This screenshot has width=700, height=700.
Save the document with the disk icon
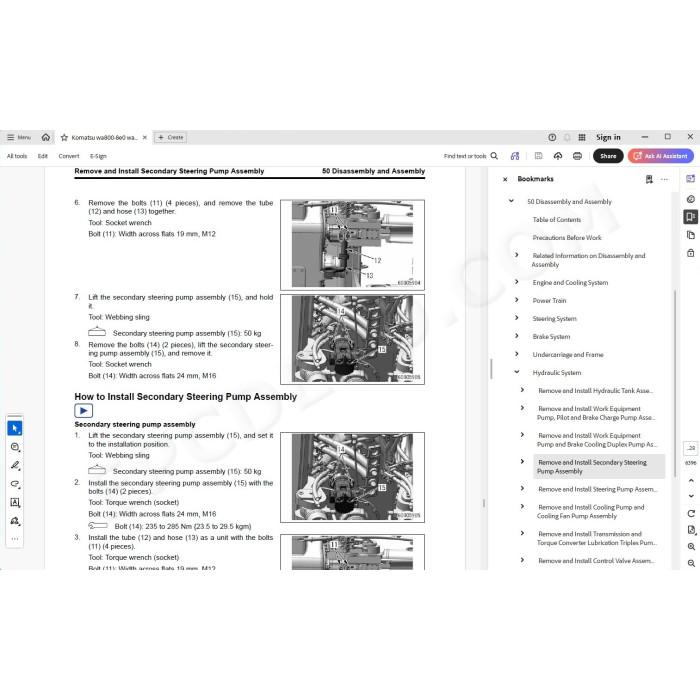pyautogui.click(x=538, y=156)
